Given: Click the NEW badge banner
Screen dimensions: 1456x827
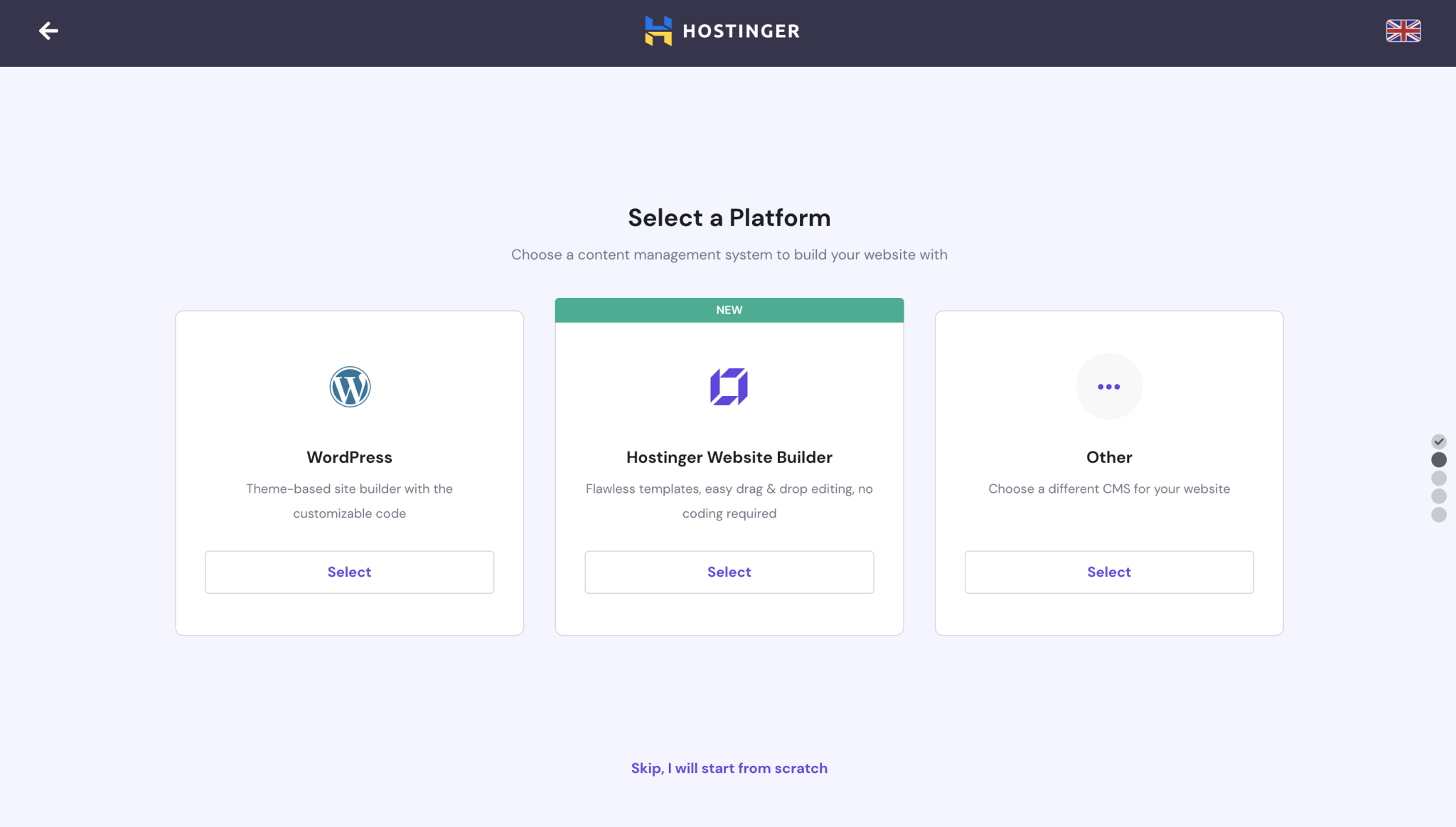Looking at the screenshot, I should pos(729,310).
